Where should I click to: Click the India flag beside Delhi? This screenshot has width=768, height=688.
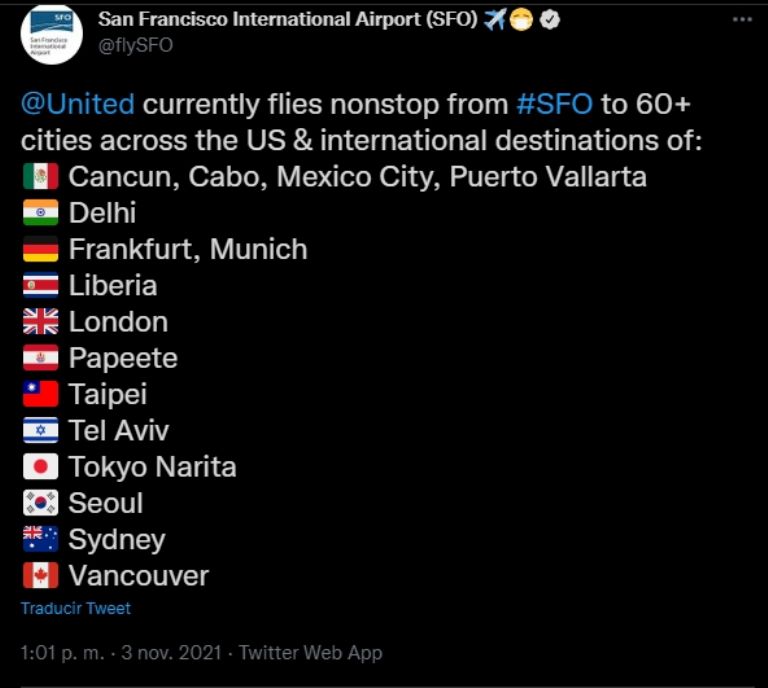click(x=41, y=213)
